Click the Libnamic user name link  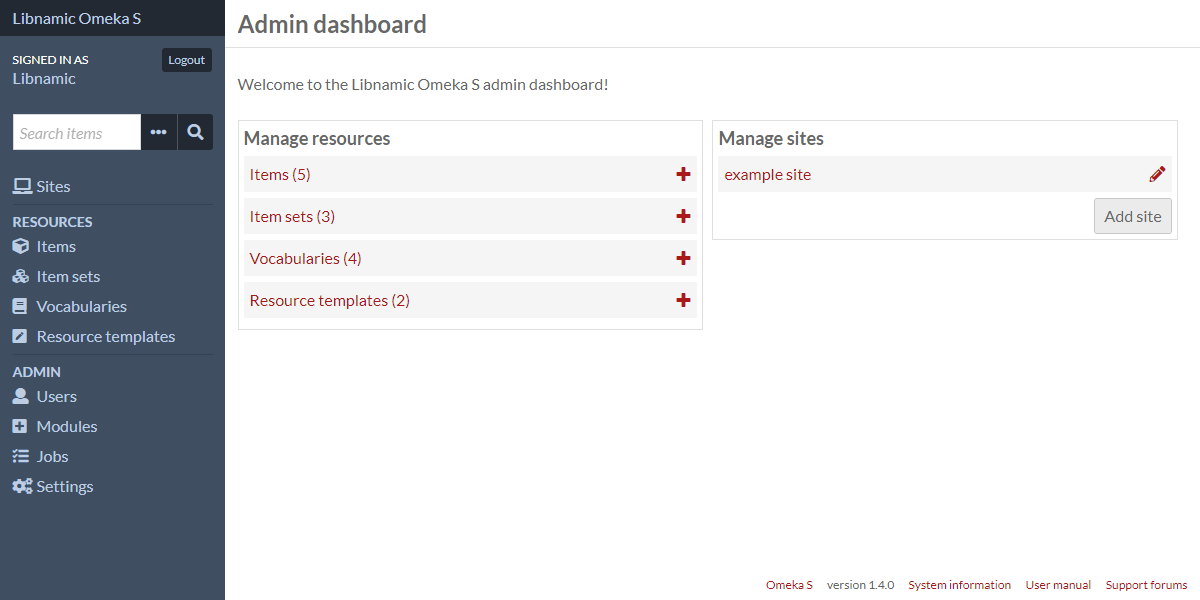[x=44, y=79]
